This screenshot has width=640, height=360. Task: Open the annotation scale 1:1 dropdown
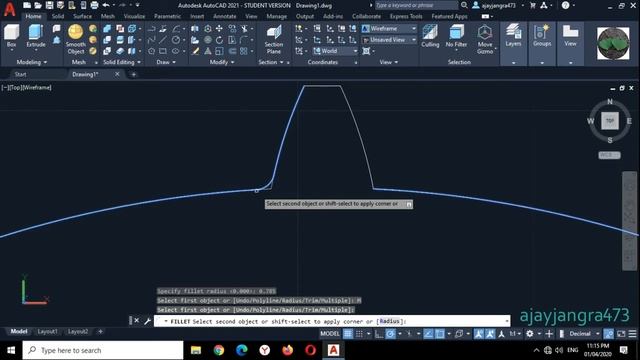click(x=515, y=334)
